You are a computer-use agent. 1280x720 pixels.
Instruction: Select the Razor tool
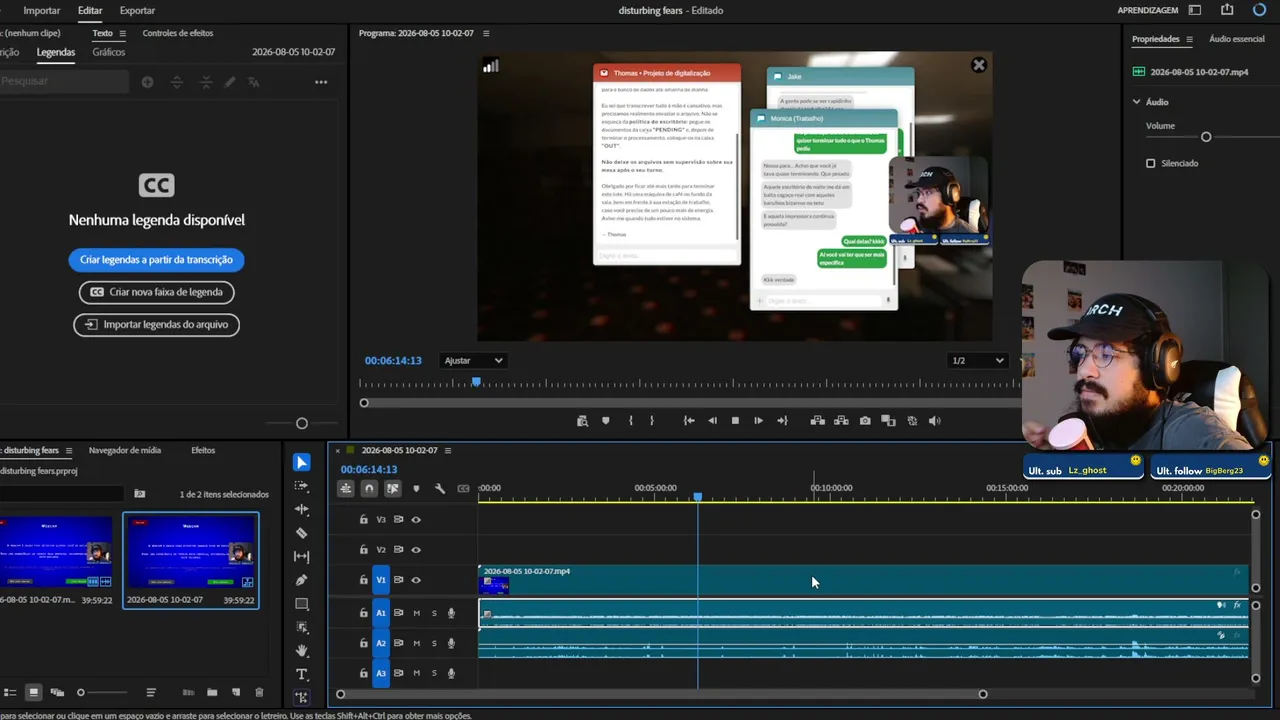coord(302,533)
